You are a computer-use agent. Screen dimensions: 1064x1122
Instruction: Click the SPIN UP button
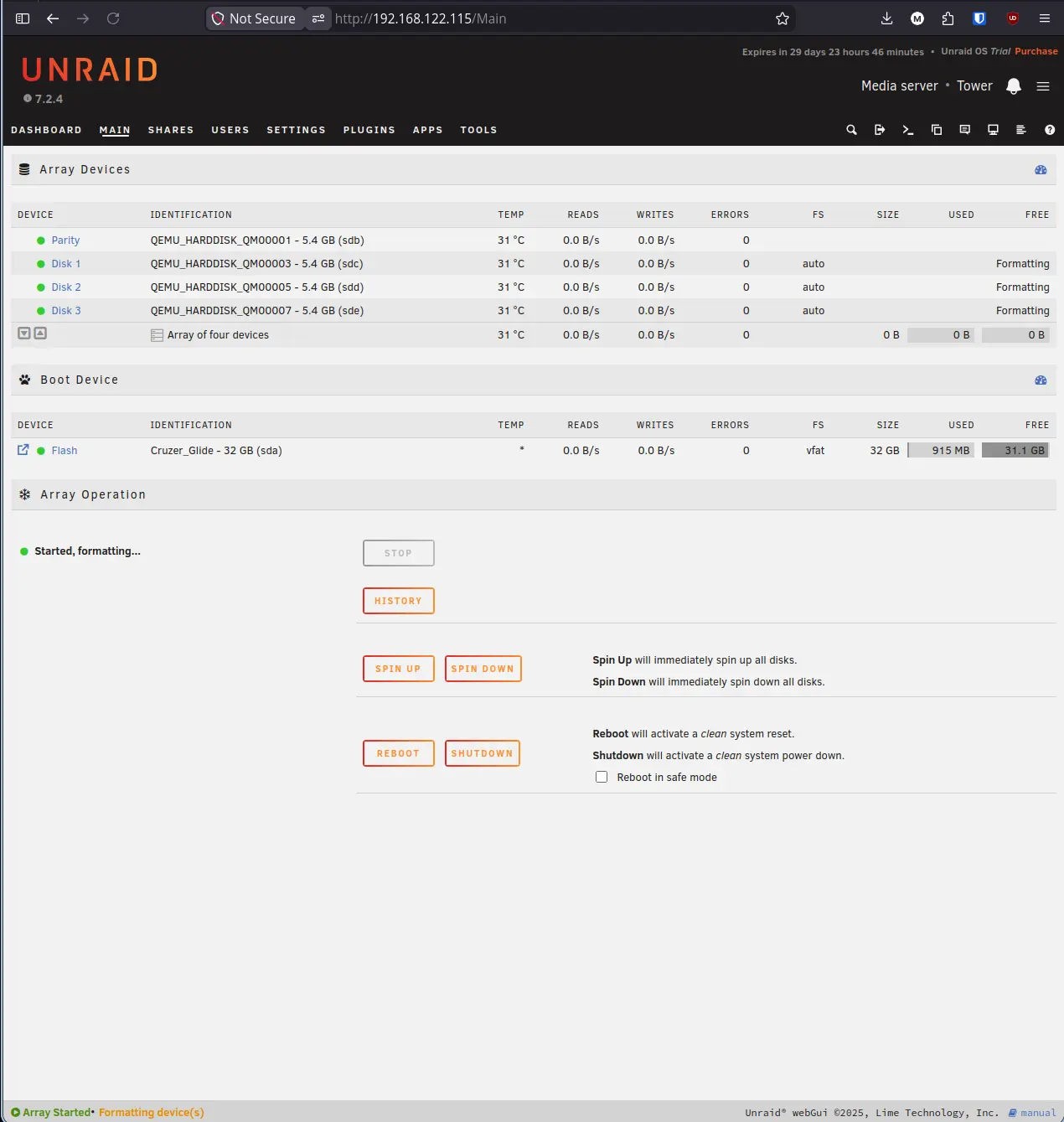(x=399, y=669)
